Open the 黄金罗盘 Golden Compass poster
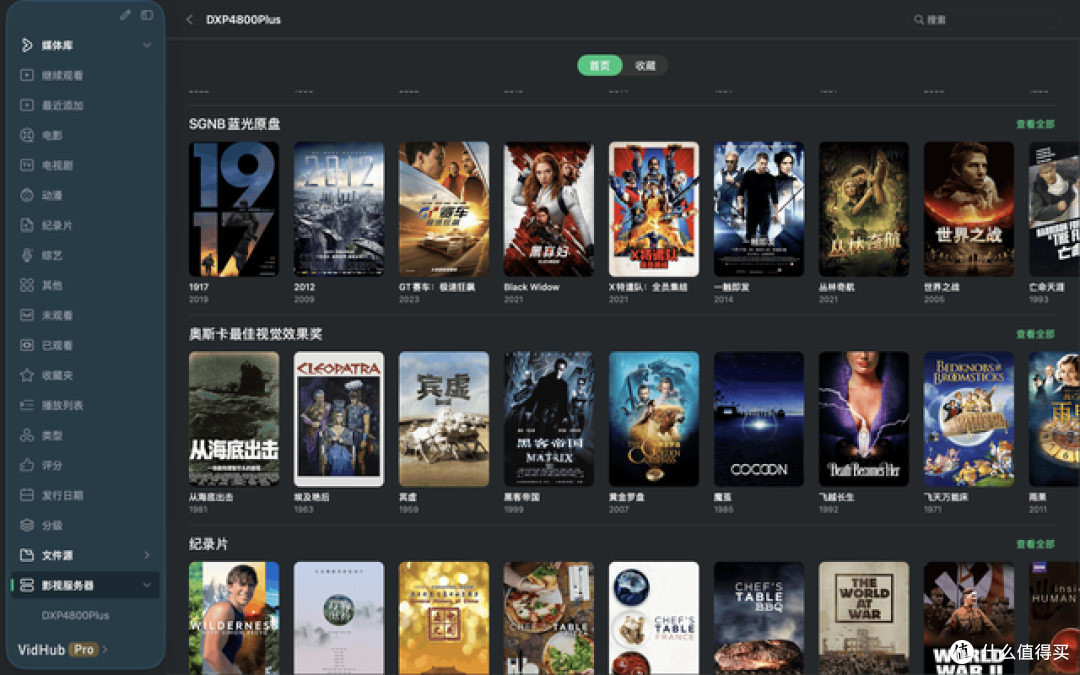 click(654, 419)
